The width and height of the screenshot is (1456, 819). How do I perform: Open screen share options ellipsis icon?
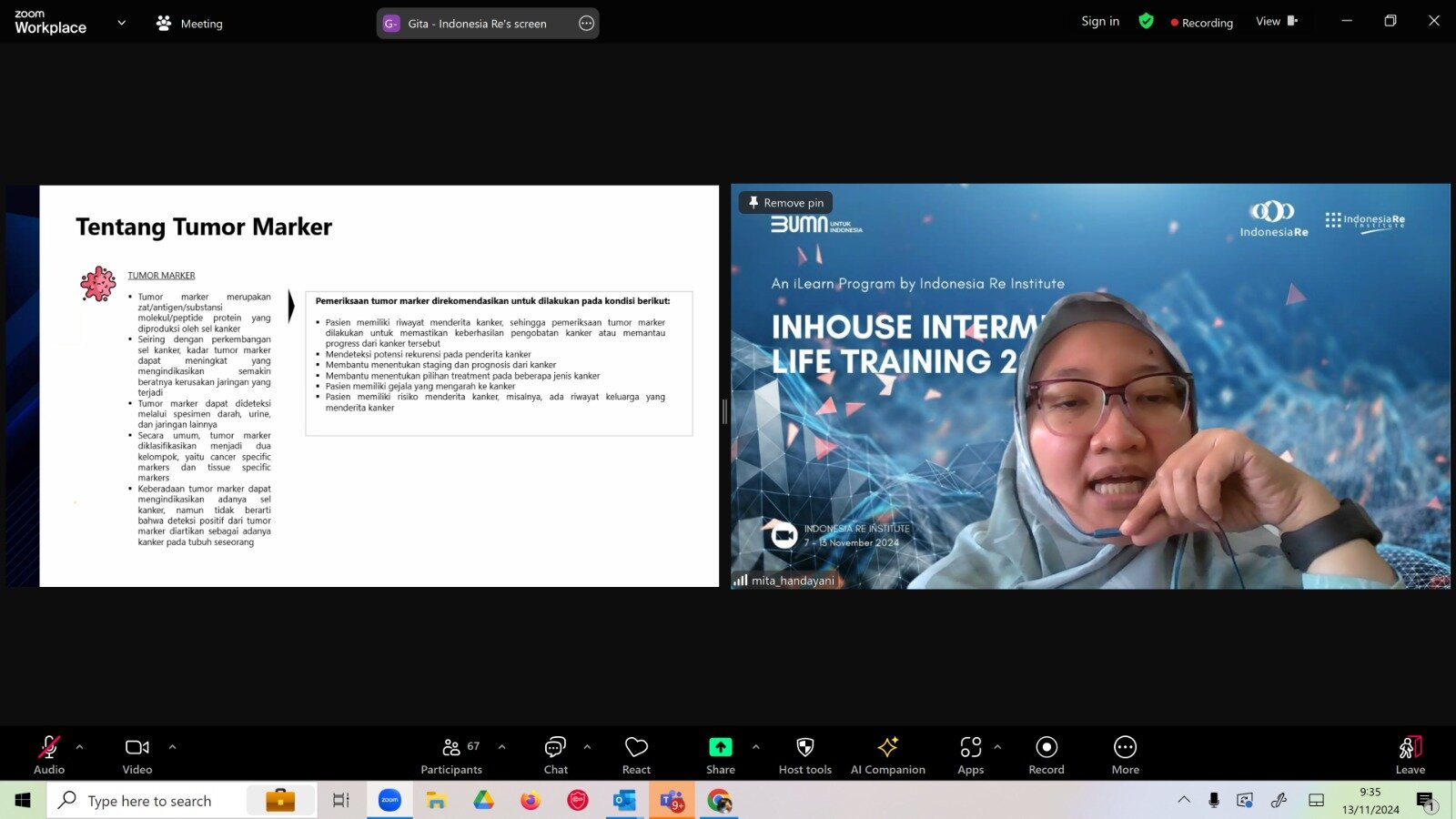tap(587, 24)
